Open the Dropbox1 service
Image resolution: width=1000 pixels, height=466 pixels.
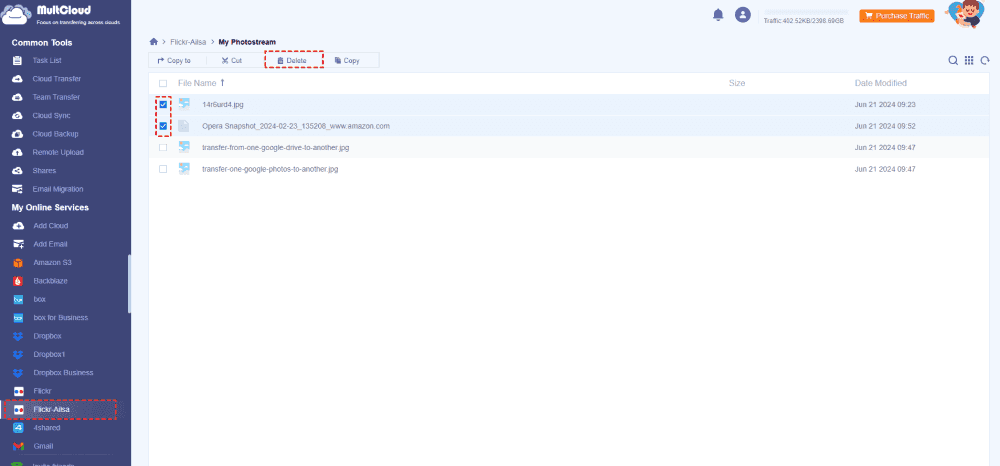(50, 354)
